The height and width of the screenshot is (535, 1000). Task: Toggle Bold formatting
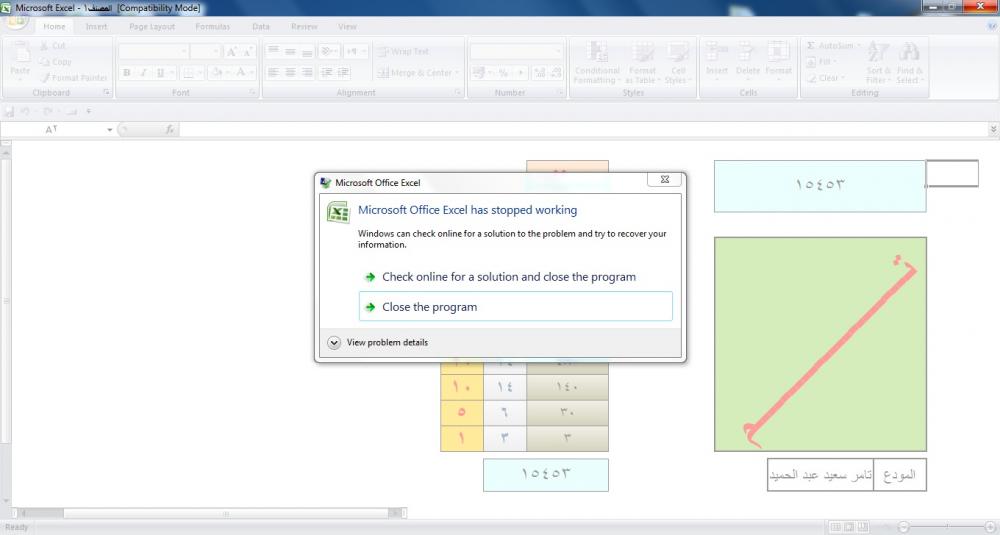coord(127,73)
